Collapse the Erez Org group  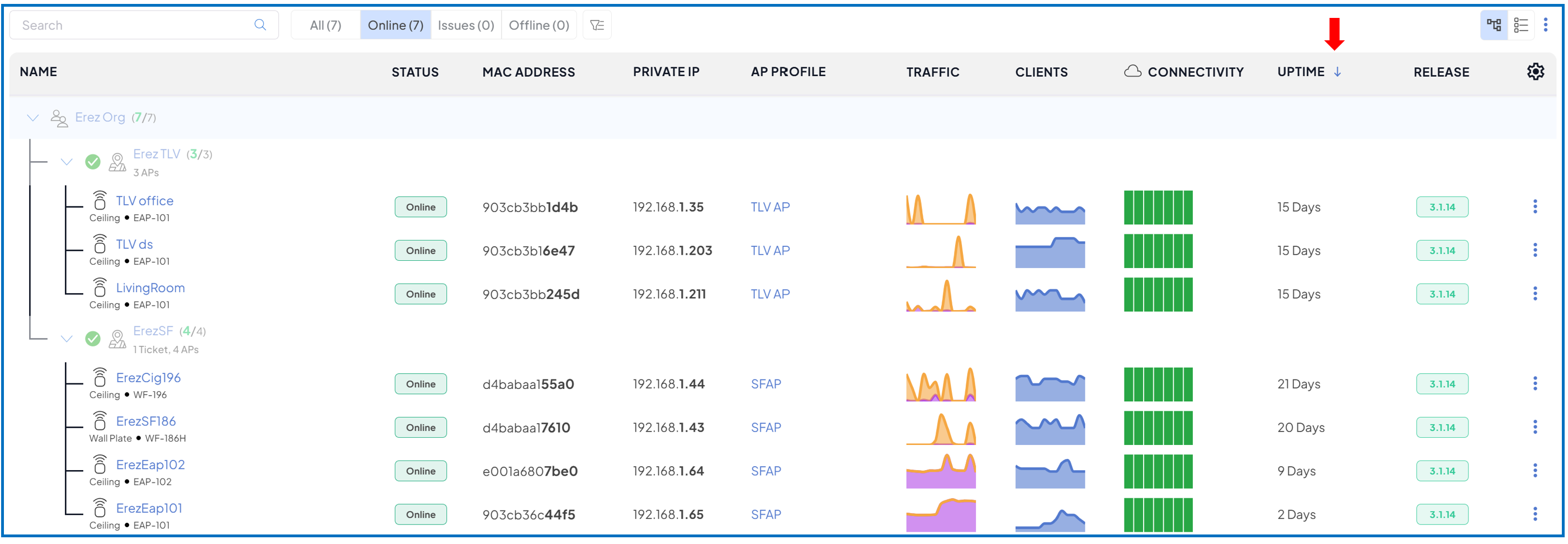(33, 118)
